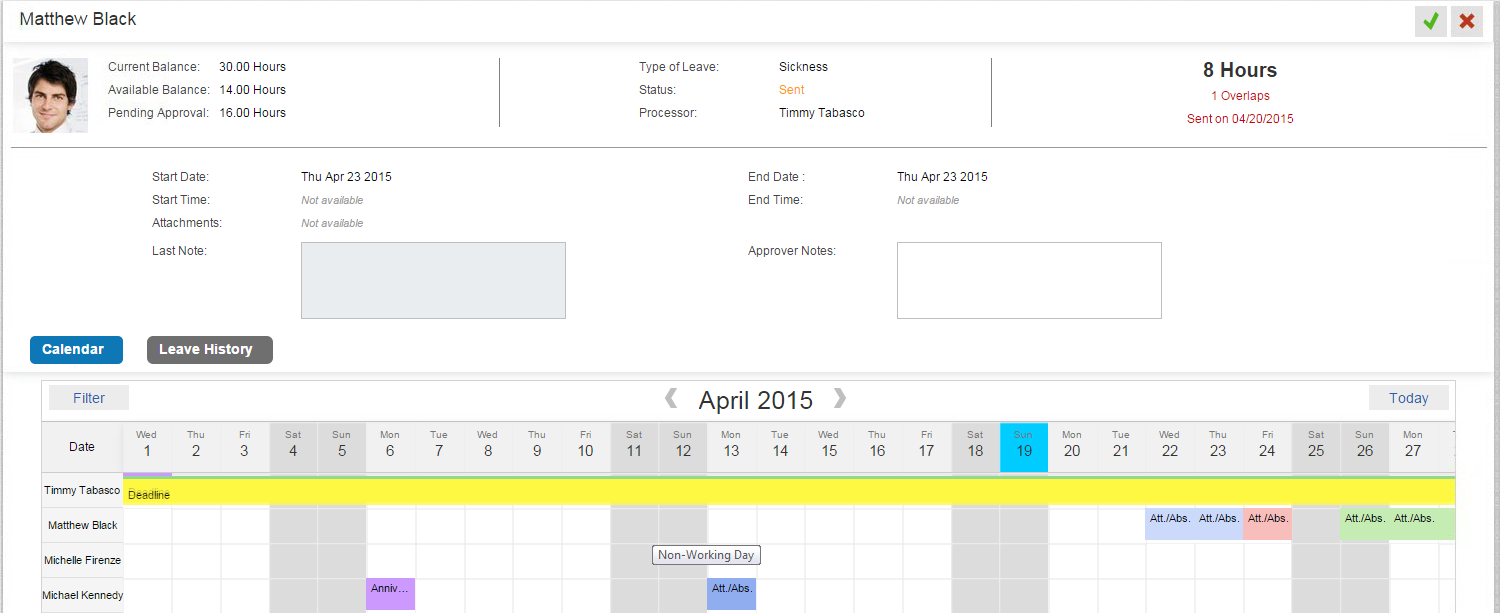Click the '8 Hours' total heading
Viewport: 1500px width, 613px height.
(x=1240, y=70)
